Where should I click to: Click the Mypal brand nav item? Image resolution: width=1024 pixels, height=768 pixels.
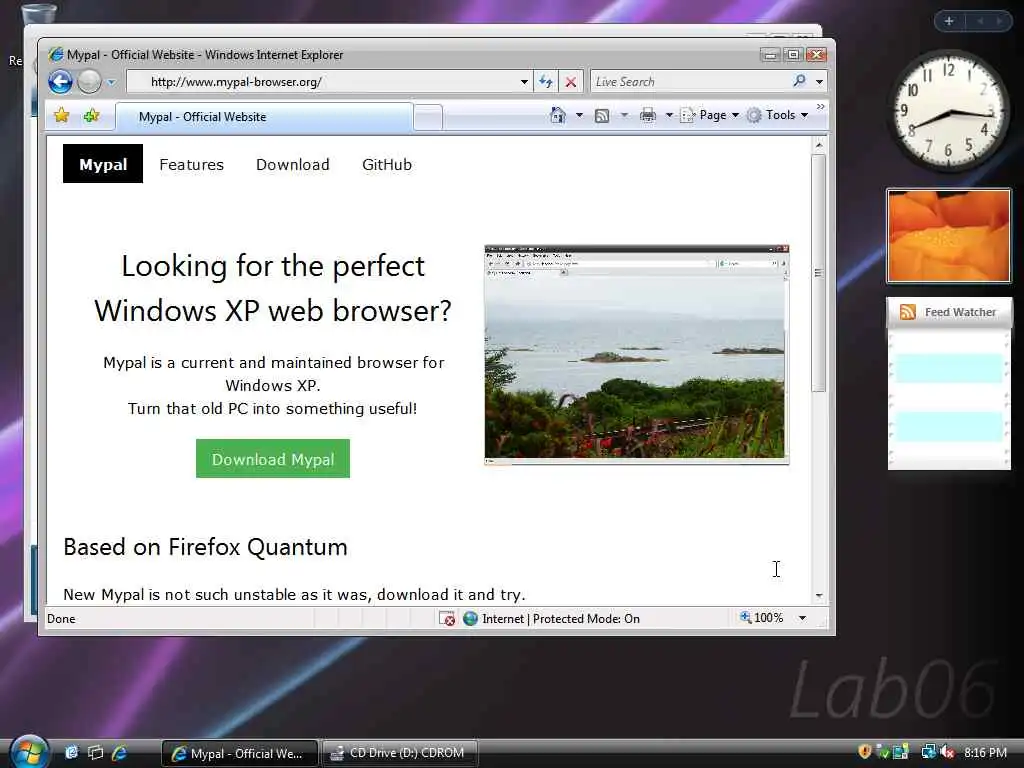coord(103,164)
